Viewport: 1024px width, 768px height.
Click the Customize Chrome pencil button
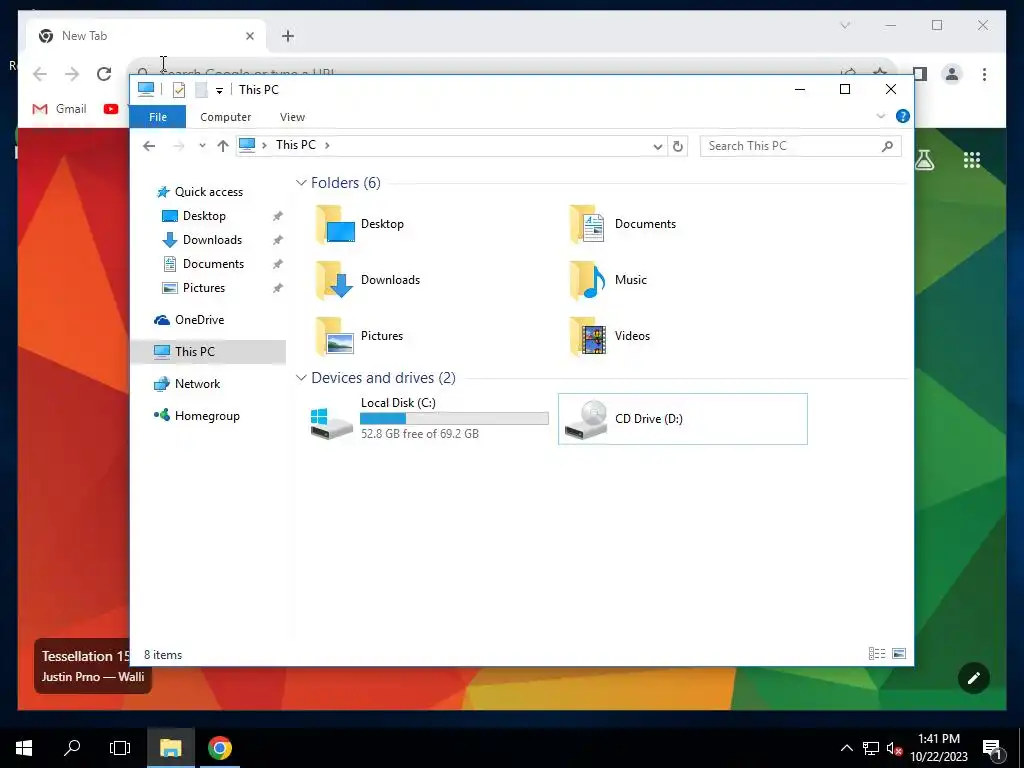tap(974, 678)
